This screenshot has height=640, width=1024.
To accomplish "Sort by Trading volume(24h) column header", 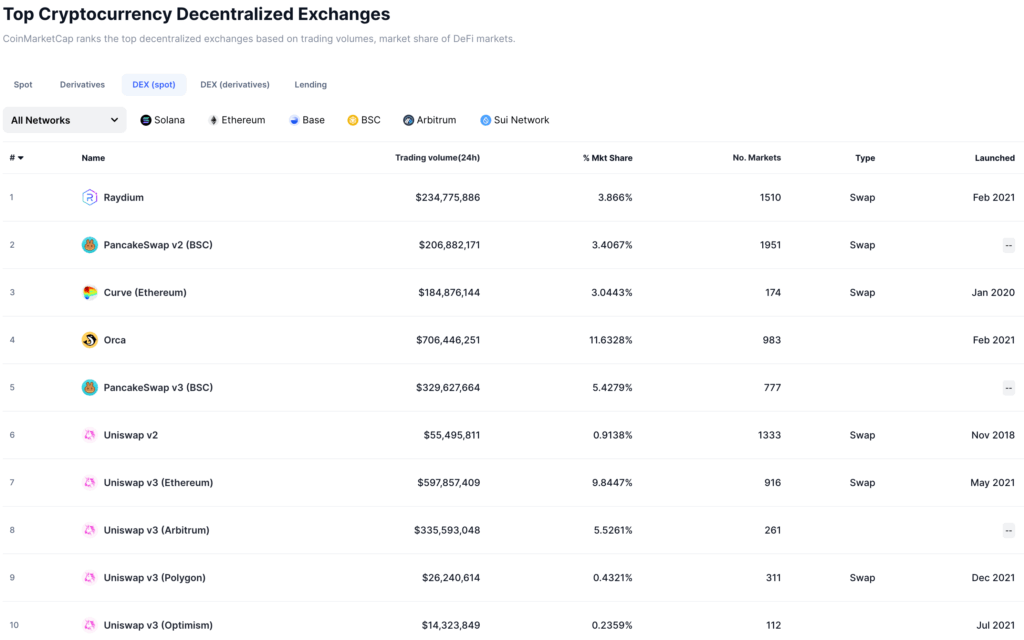I will tap(437, 157).
